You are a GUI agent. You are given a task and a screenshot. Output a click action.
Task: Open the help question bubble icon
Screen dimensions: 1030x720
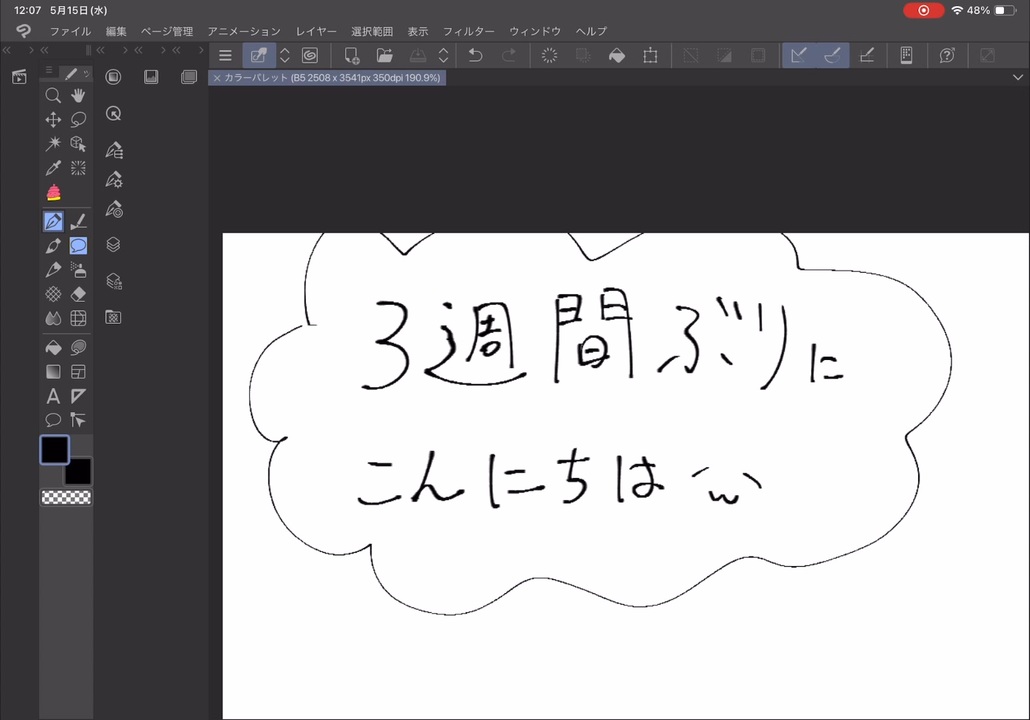(947, 56)
